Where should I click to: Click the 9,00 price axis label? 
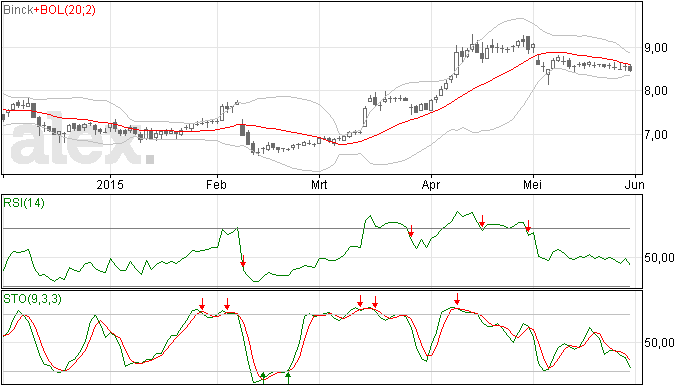(x=656, y=48)
